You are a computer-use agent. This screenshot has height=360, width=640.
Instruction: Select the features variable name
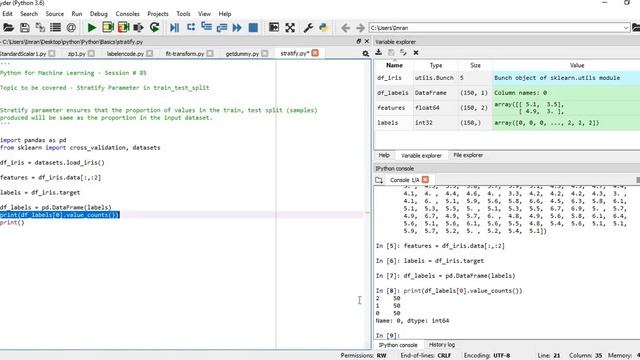click(391, 108)
